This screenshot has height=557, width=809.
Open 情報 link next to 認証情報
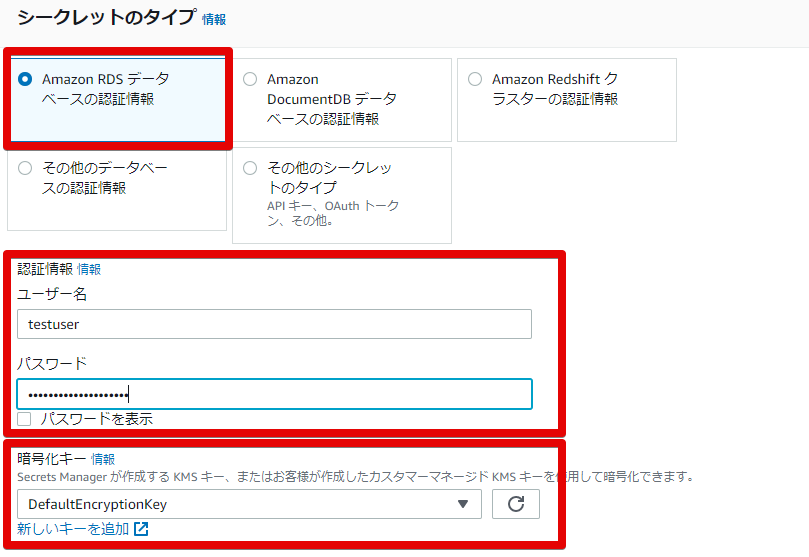point(89,269)
